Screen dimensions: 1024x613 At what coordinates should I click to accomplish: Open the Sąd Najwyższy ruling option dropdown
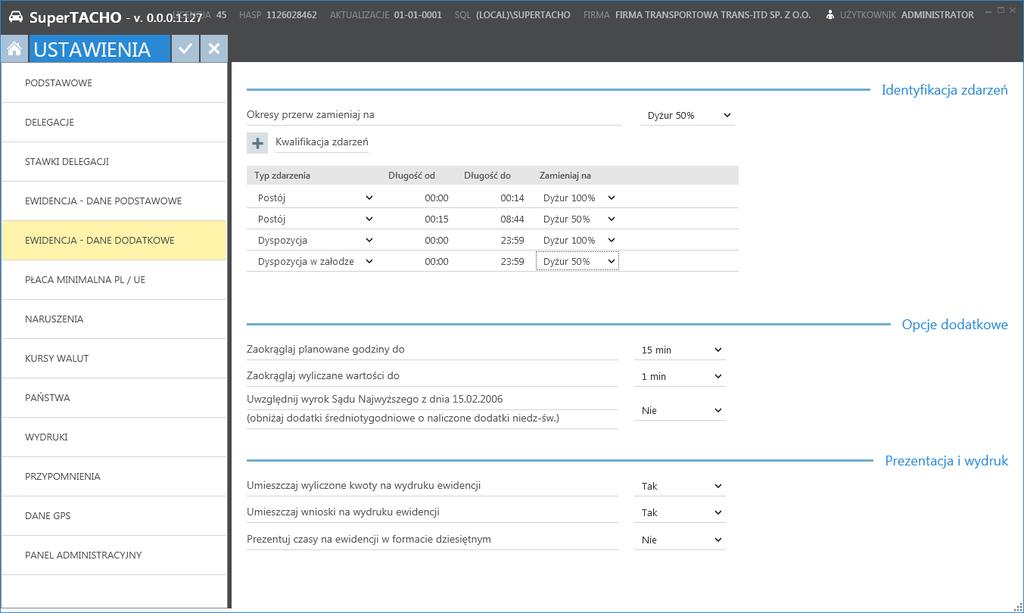(x=680, y=411)
